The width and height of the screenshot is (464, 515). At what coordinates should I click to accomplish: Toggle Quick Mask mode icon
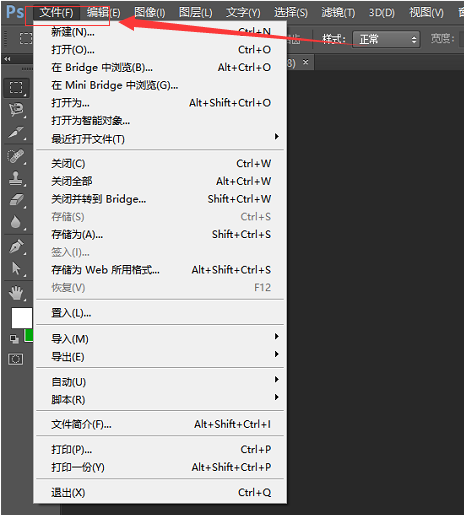click(16, 359)
